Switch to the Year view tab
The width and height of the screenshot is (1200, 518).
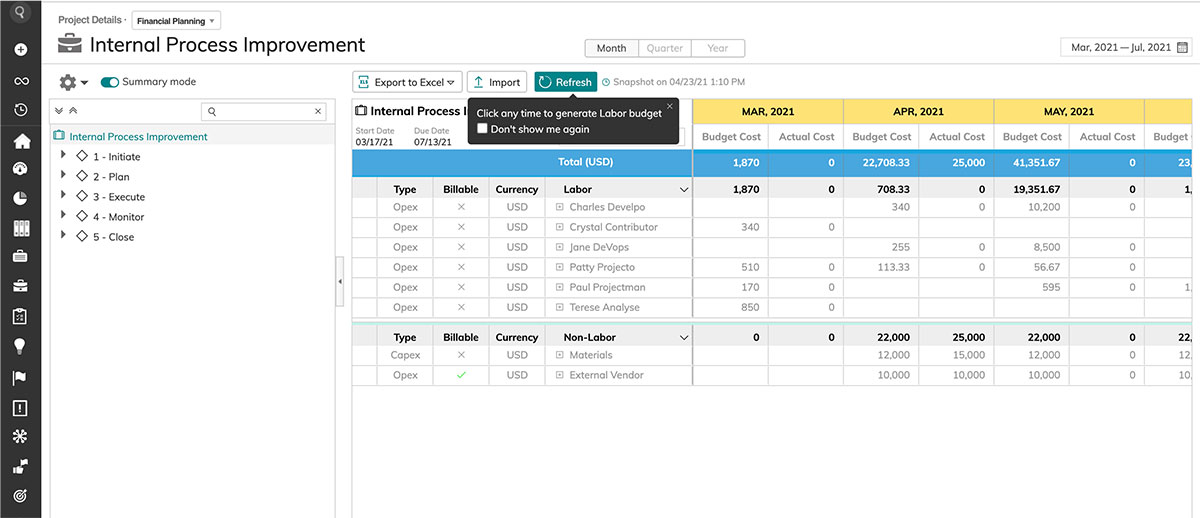point(718,48)
